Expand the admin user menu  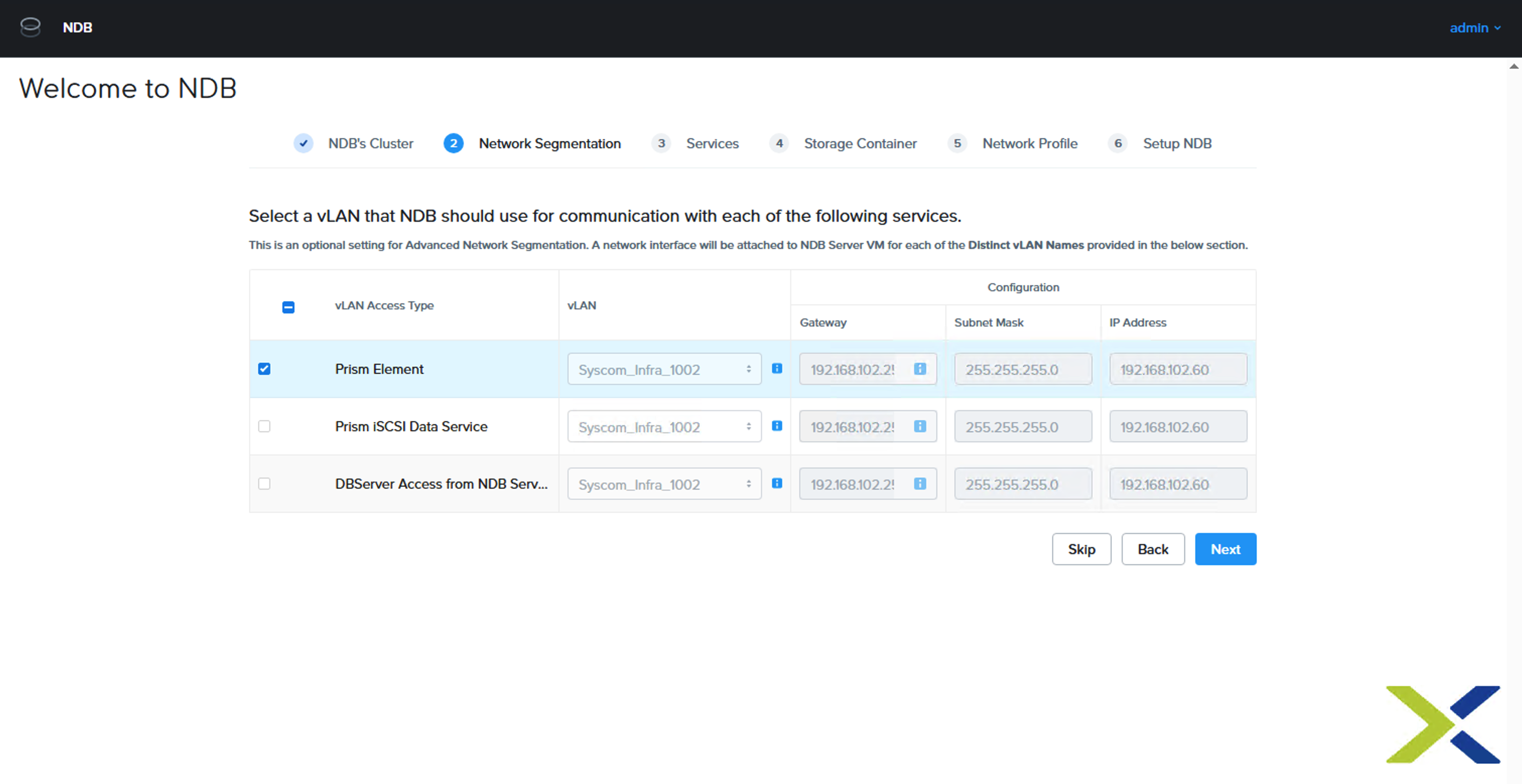point(1475,28)
